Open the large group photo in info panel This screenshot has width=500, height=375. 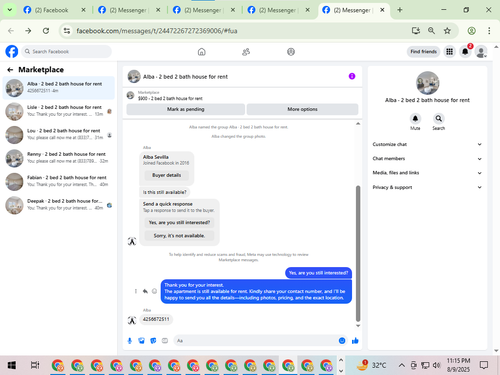[427, 83]
